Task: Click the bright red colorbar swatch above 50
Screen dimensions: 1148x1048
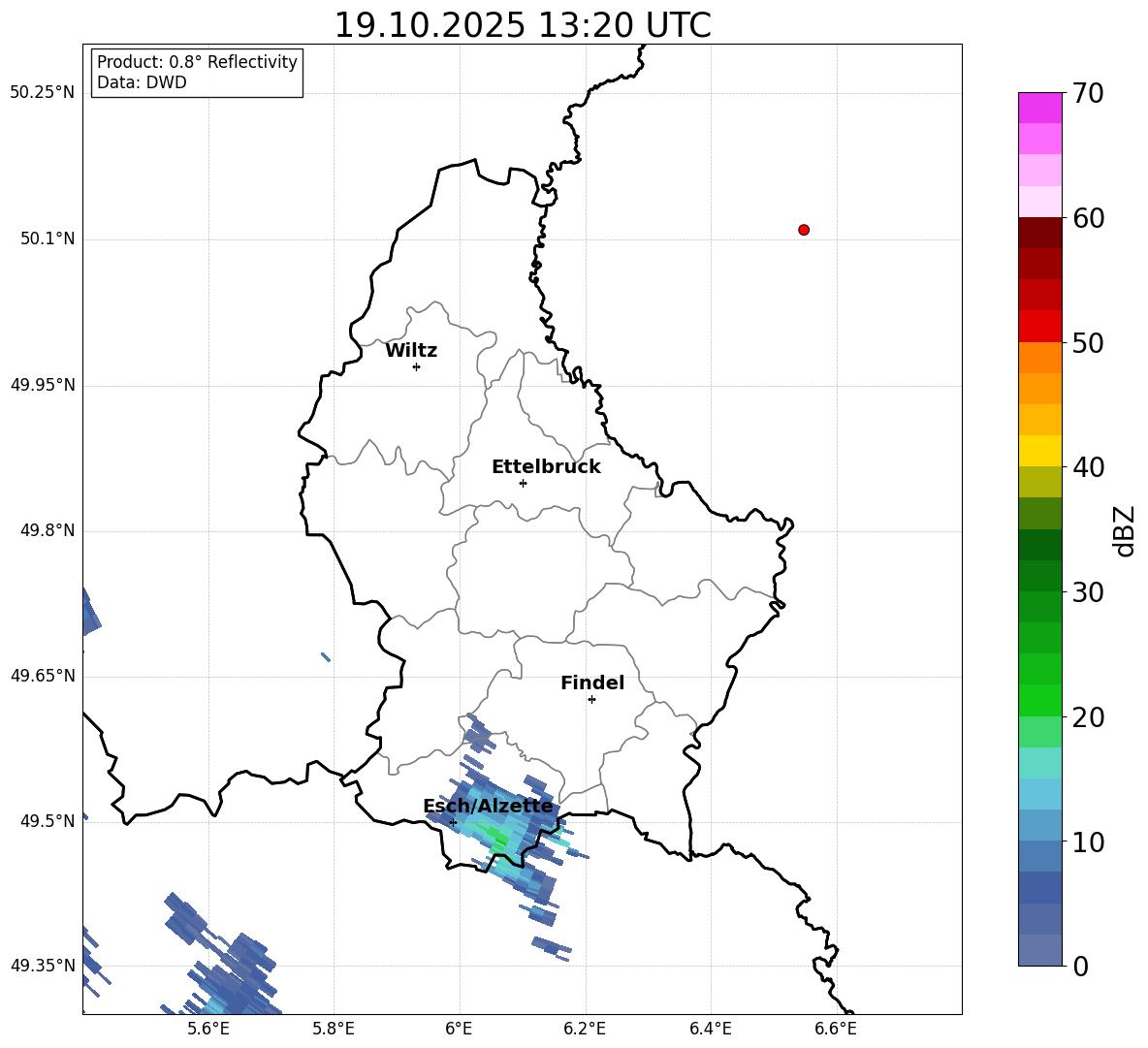Action: (x=1039, y=327)
